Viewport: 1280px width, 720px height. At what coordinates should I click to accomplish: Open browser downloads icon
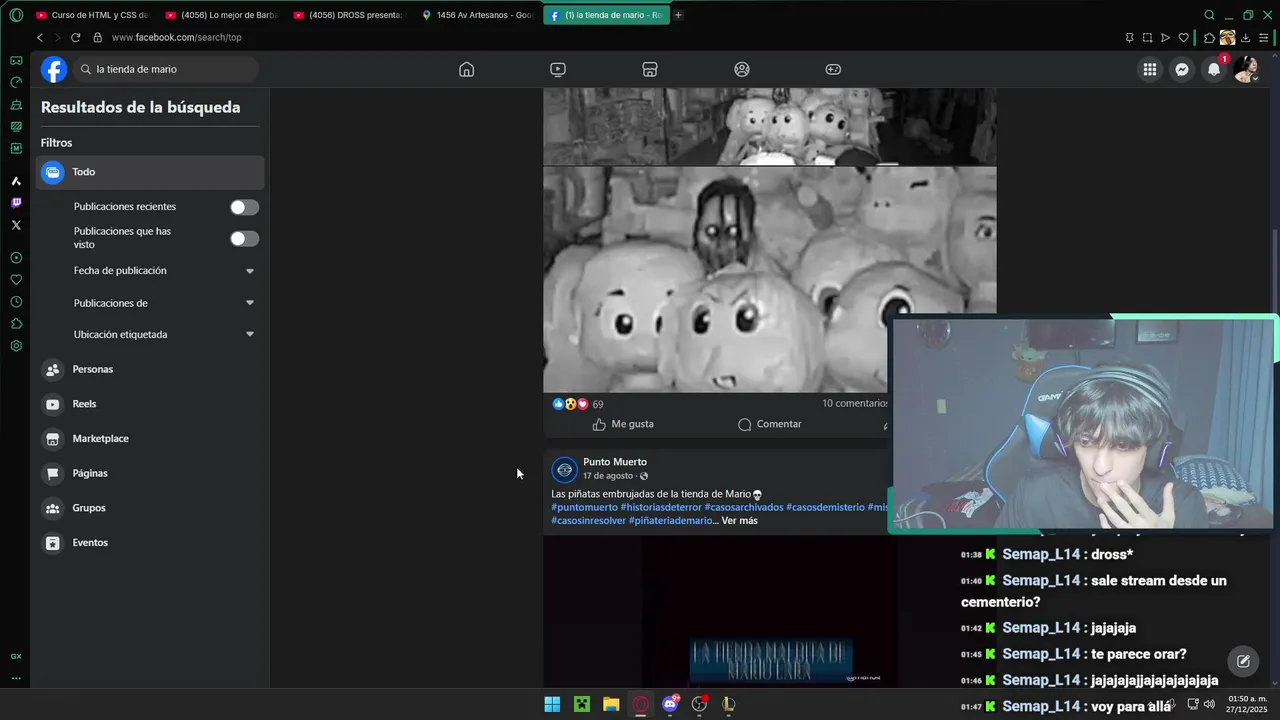[x=1245, y=38]
